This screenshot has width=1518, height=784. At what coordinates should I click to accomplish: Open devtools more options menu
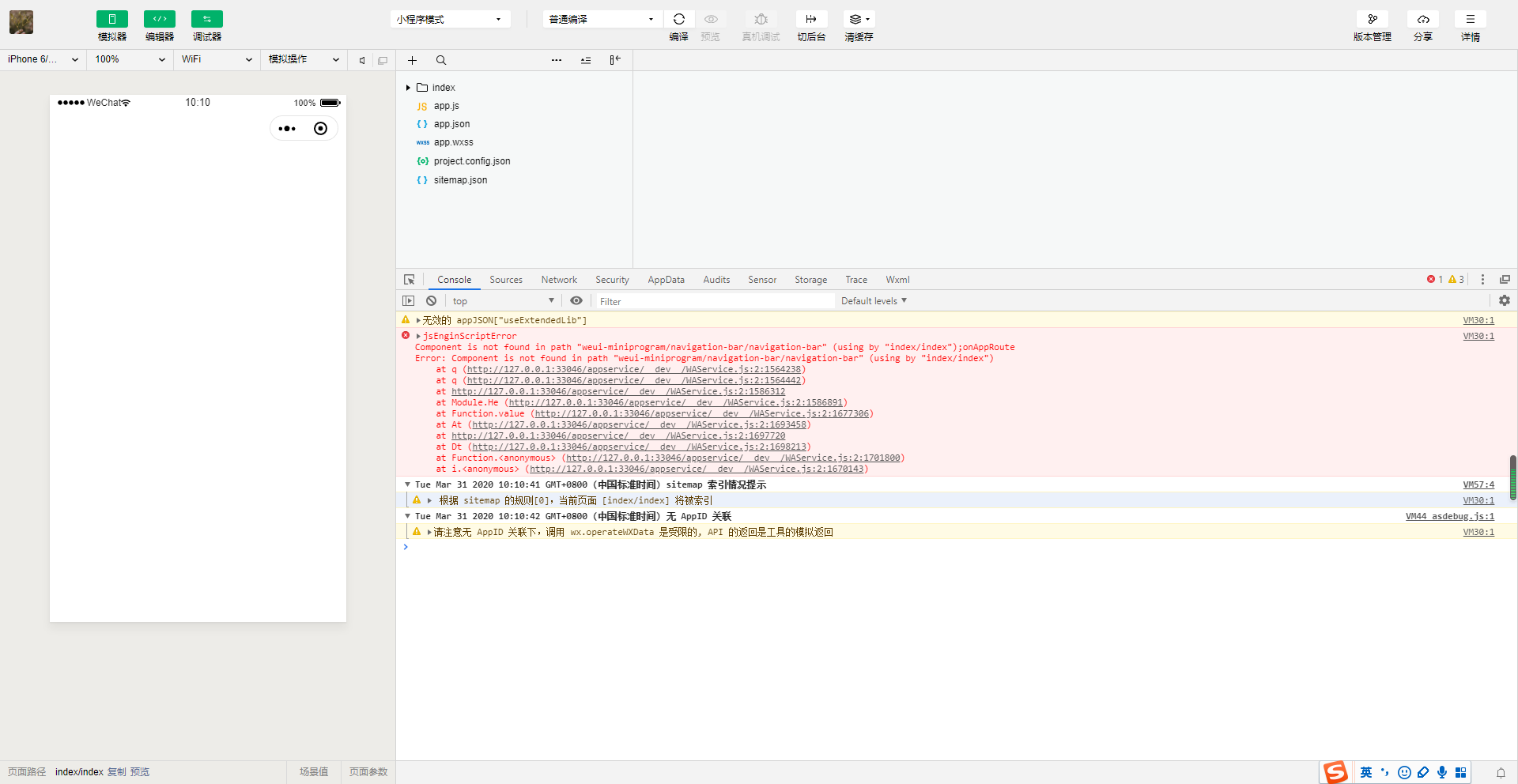pos(1483,280)
